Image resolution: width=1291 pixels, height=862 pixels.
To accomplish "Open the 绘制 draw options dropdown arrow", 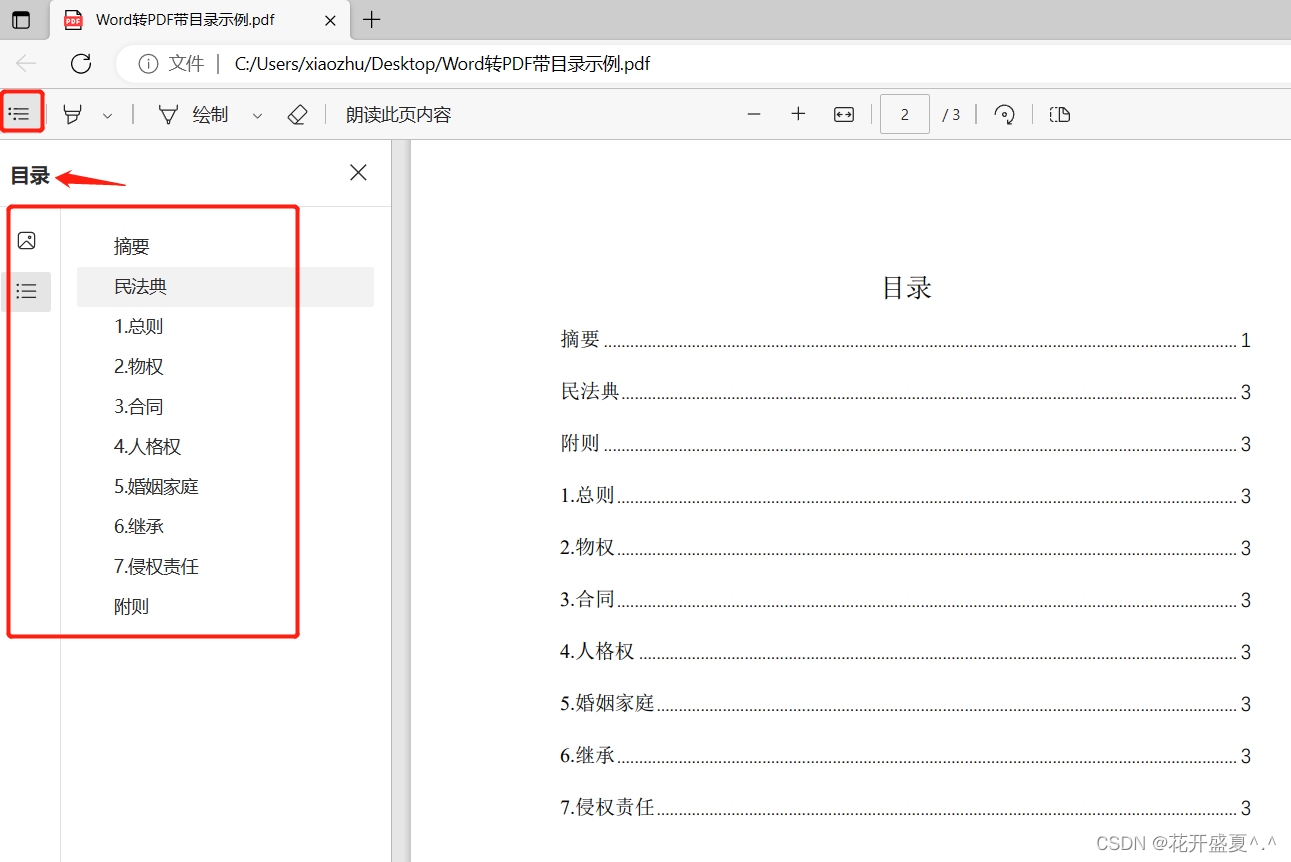I will tap(257, 116).
